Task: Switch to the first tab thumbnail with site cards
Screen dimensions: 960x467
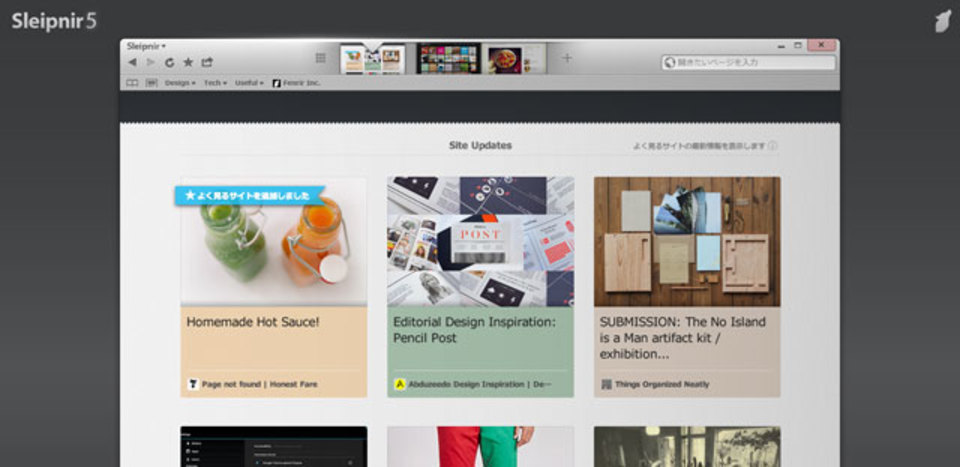Action: (x=372, y=59)
